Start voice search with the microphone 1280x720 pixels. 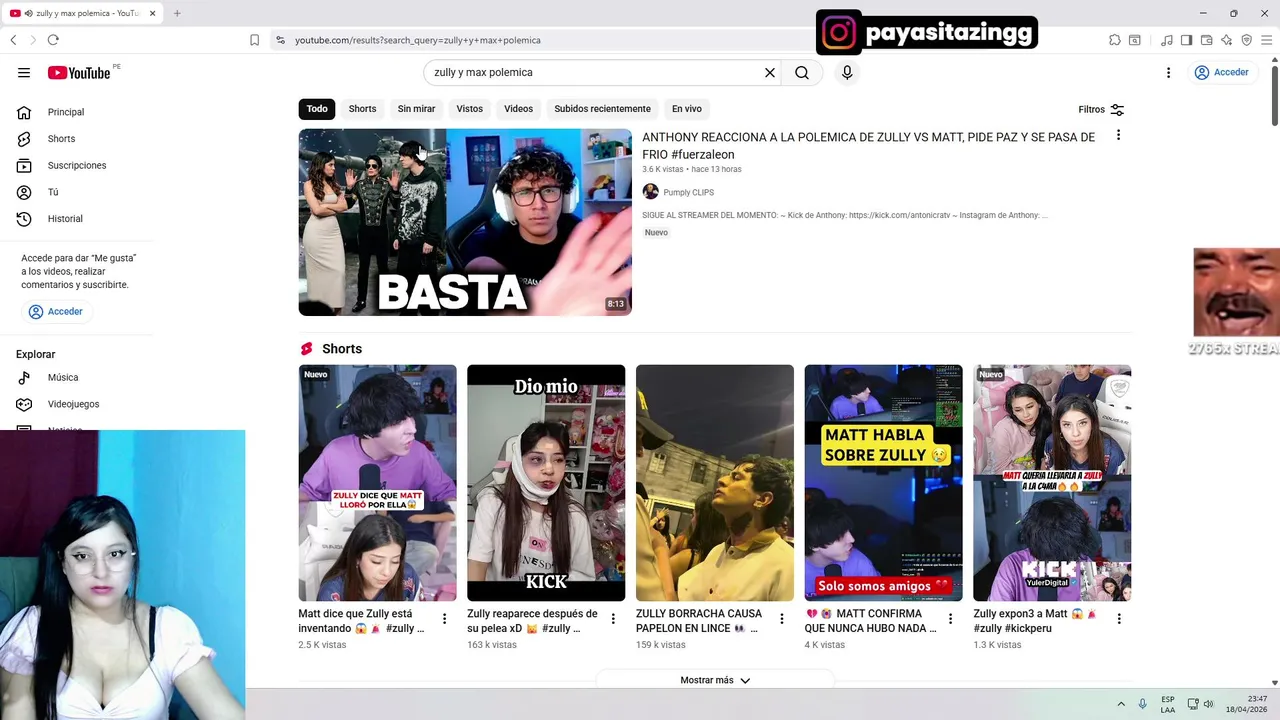847,72
